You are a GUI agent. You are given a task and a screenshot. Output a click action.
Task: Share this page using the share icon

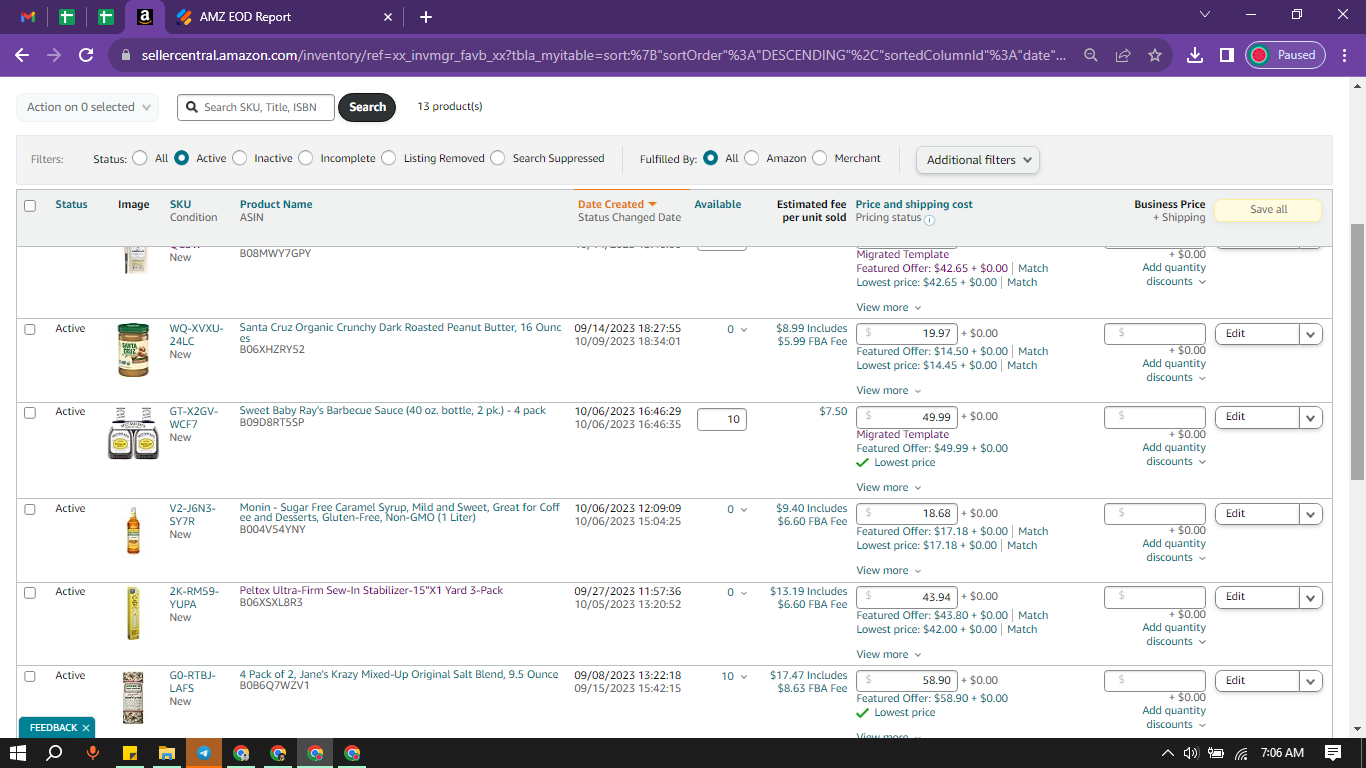1123,55
